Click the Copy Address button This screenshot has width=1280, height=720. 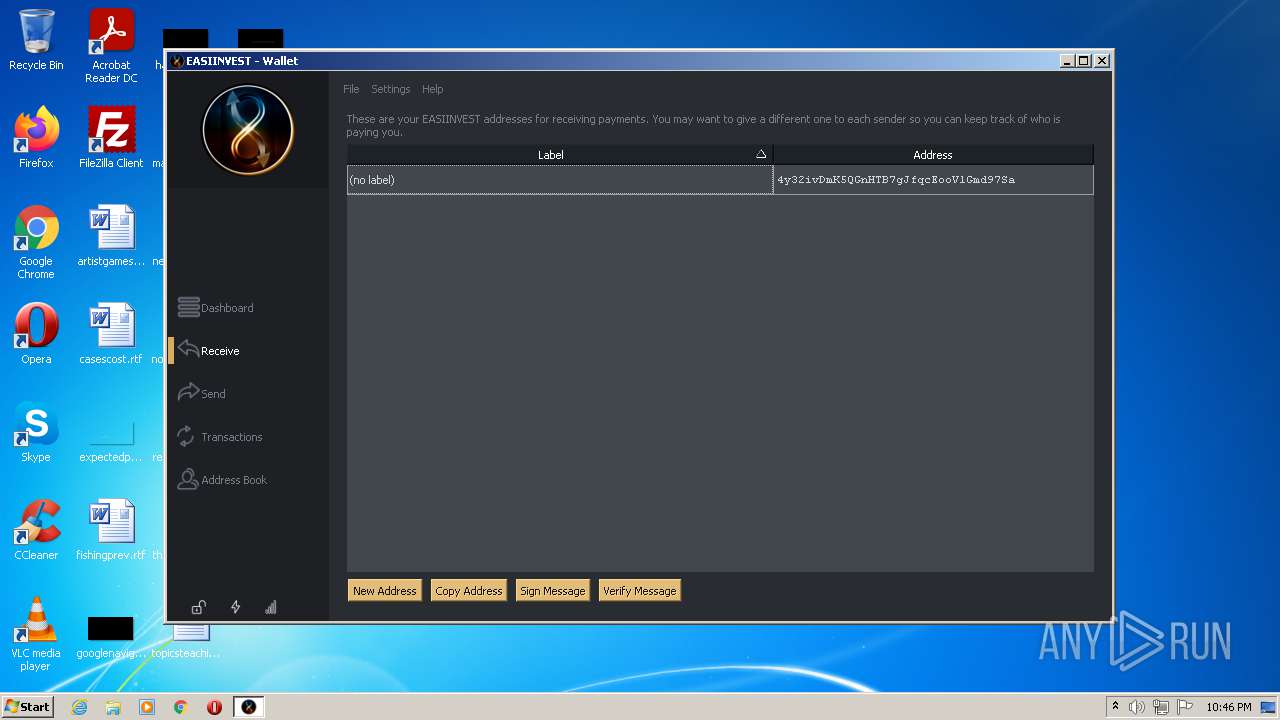click(x=468, y=591)
